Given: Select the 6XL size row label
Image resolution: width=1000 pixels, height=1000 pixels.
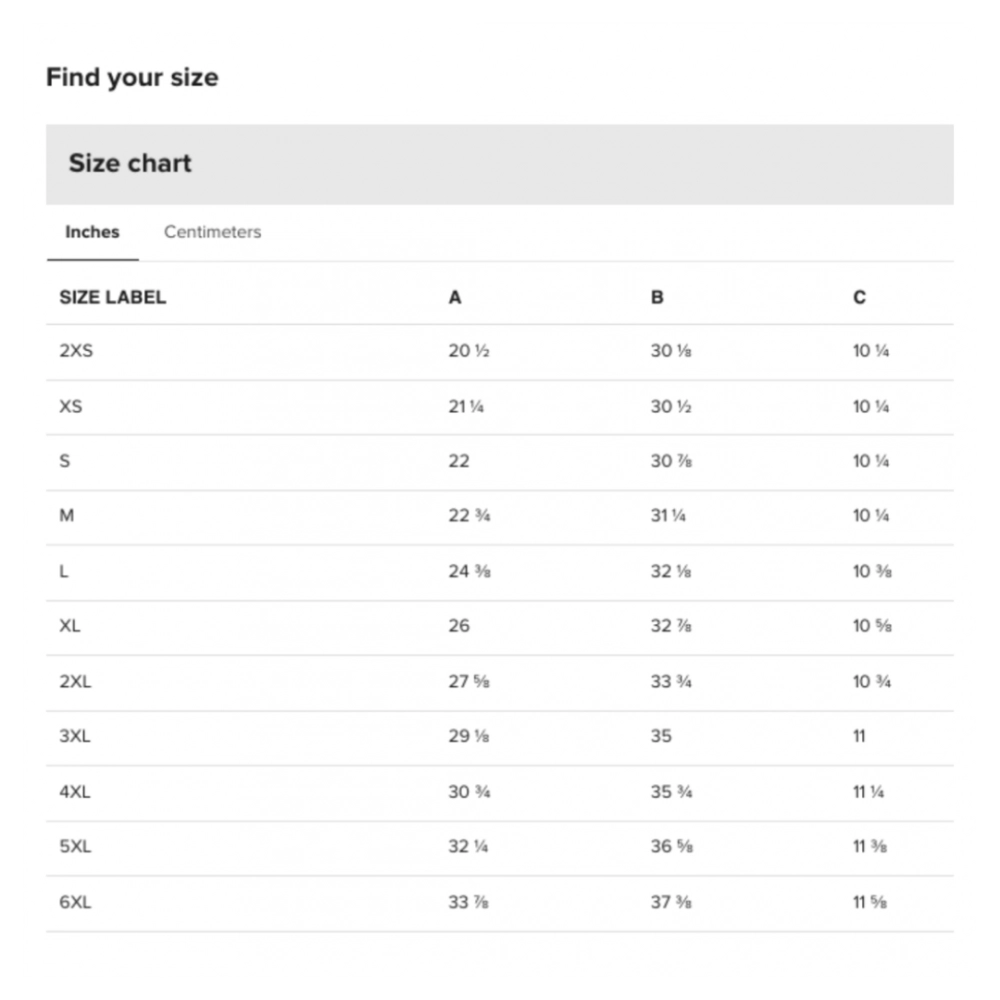Looking at the screenshot, I should click(75, 901).
